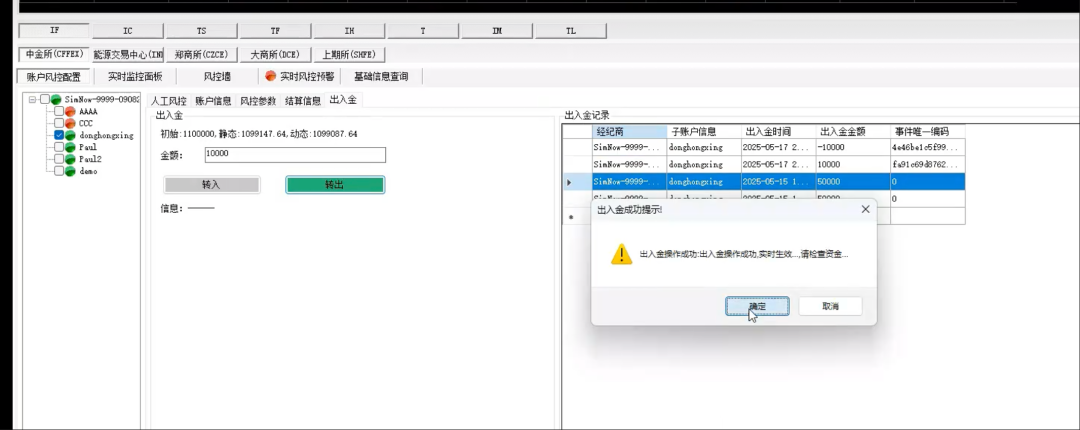Select the 中金所(CFFEX) exchange button
Image resolution: width=1080 pixels, height=430 pixels.
(54, 54)
